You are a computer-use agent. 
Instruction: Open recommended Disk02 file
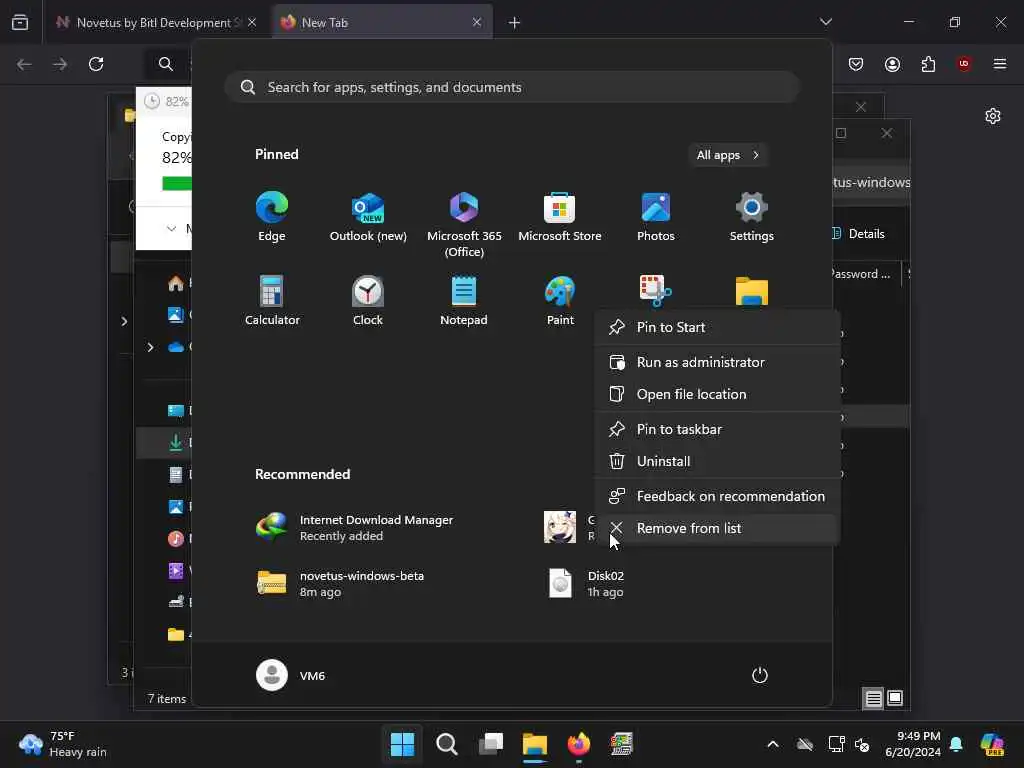point(586,583)
